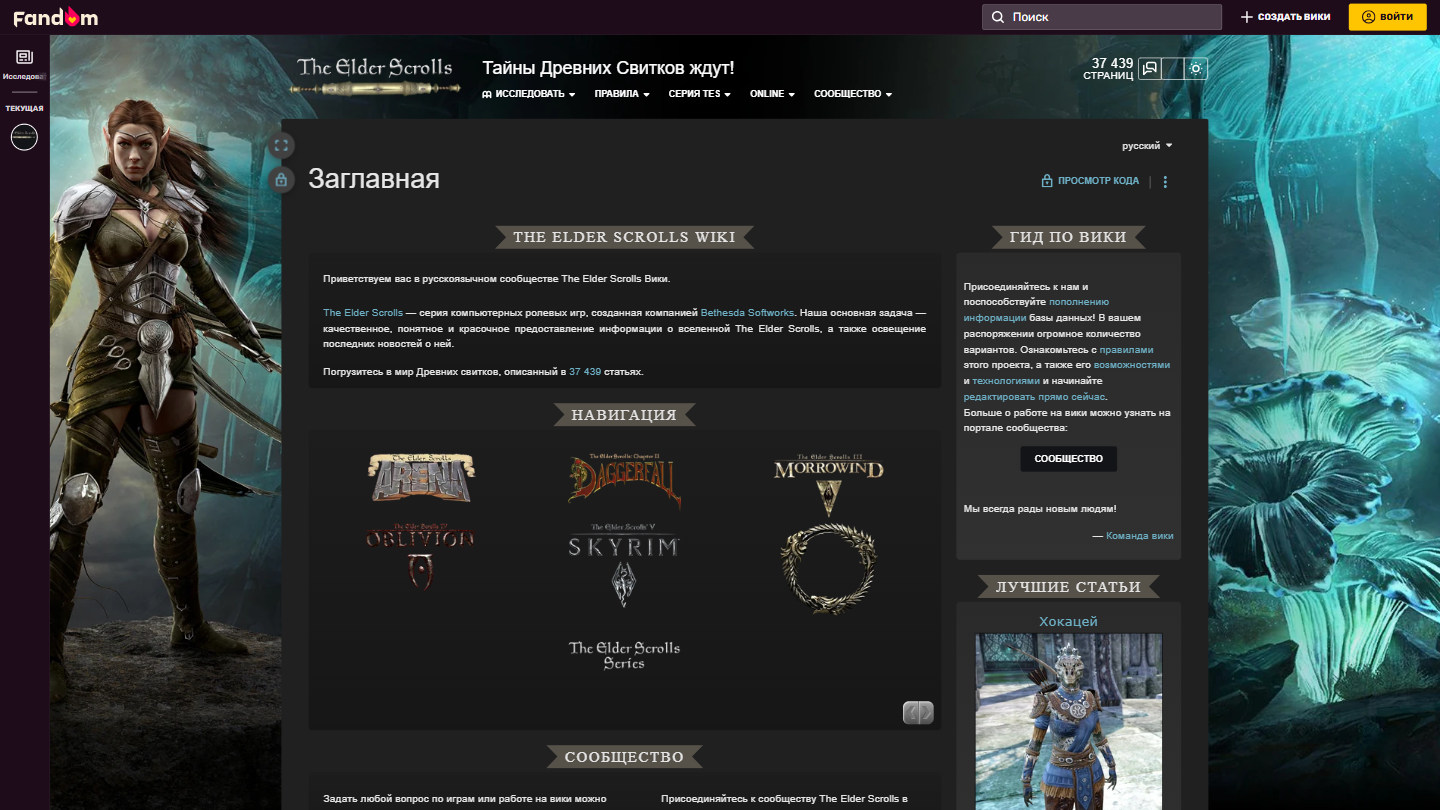This screenshot has width=1440, height=810.
Task: Click the magnifier icon in the search box
Action: pos(998,17)
